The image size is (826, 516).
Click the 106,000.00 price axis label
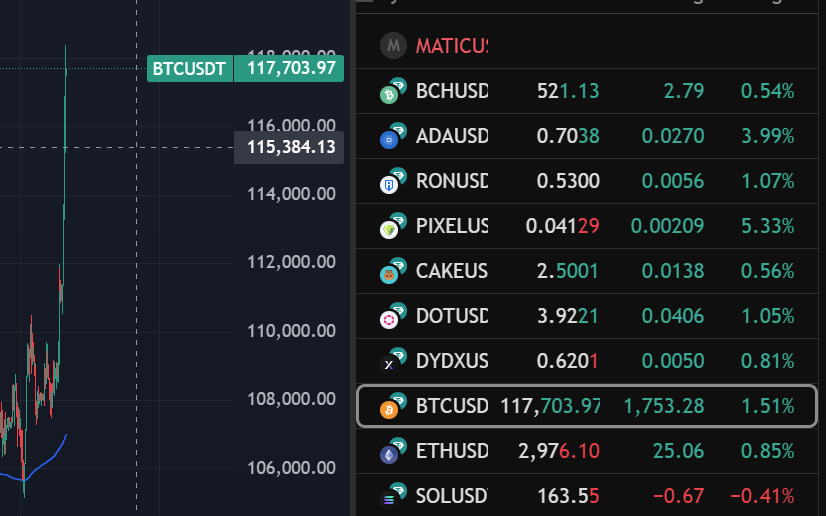point(291,468)
